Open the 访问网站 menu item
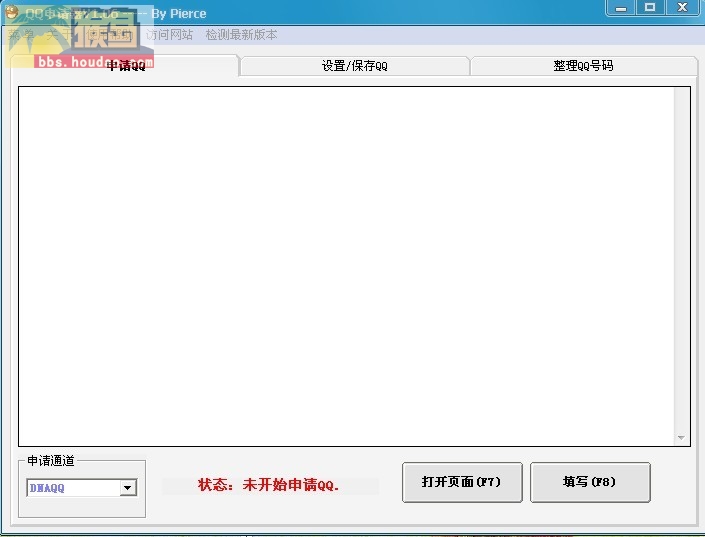The image size is (705, 537). pos(169,35)
